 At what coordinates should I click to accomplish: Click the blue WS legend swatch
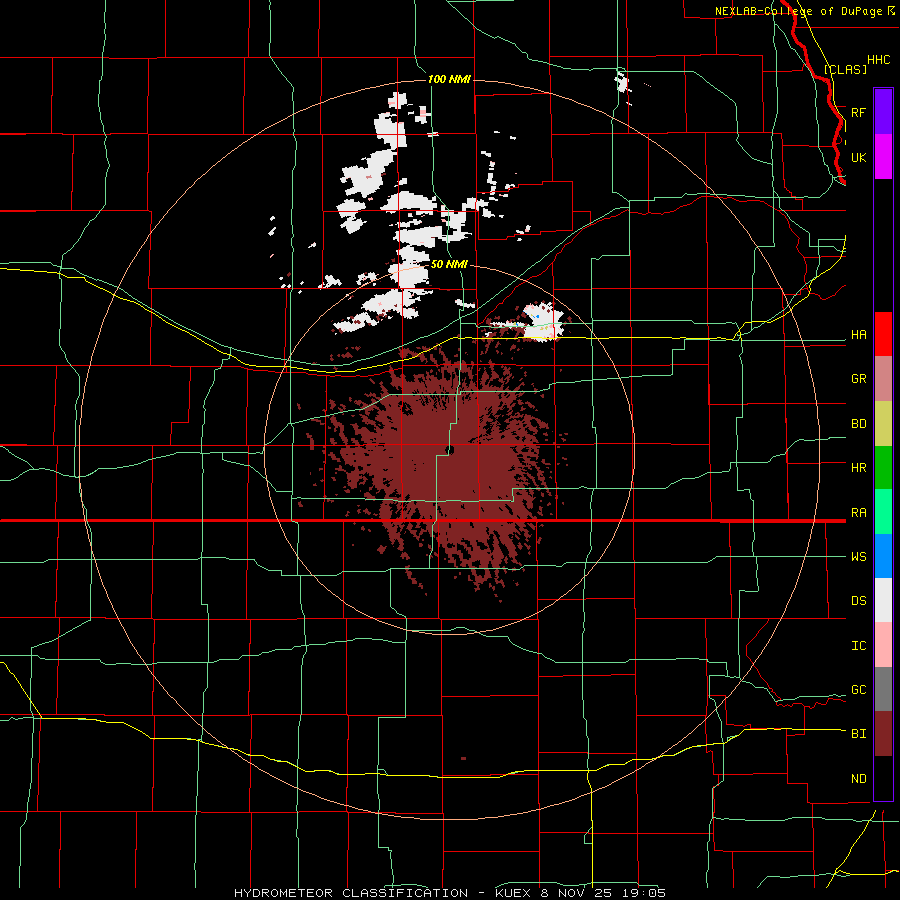883,556
